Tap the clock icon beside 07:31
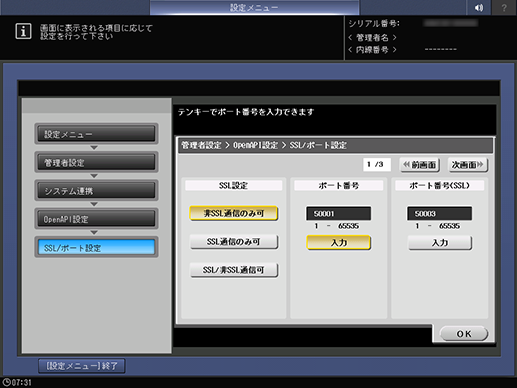This screenshot has width=517, height=388. [6, 382]
